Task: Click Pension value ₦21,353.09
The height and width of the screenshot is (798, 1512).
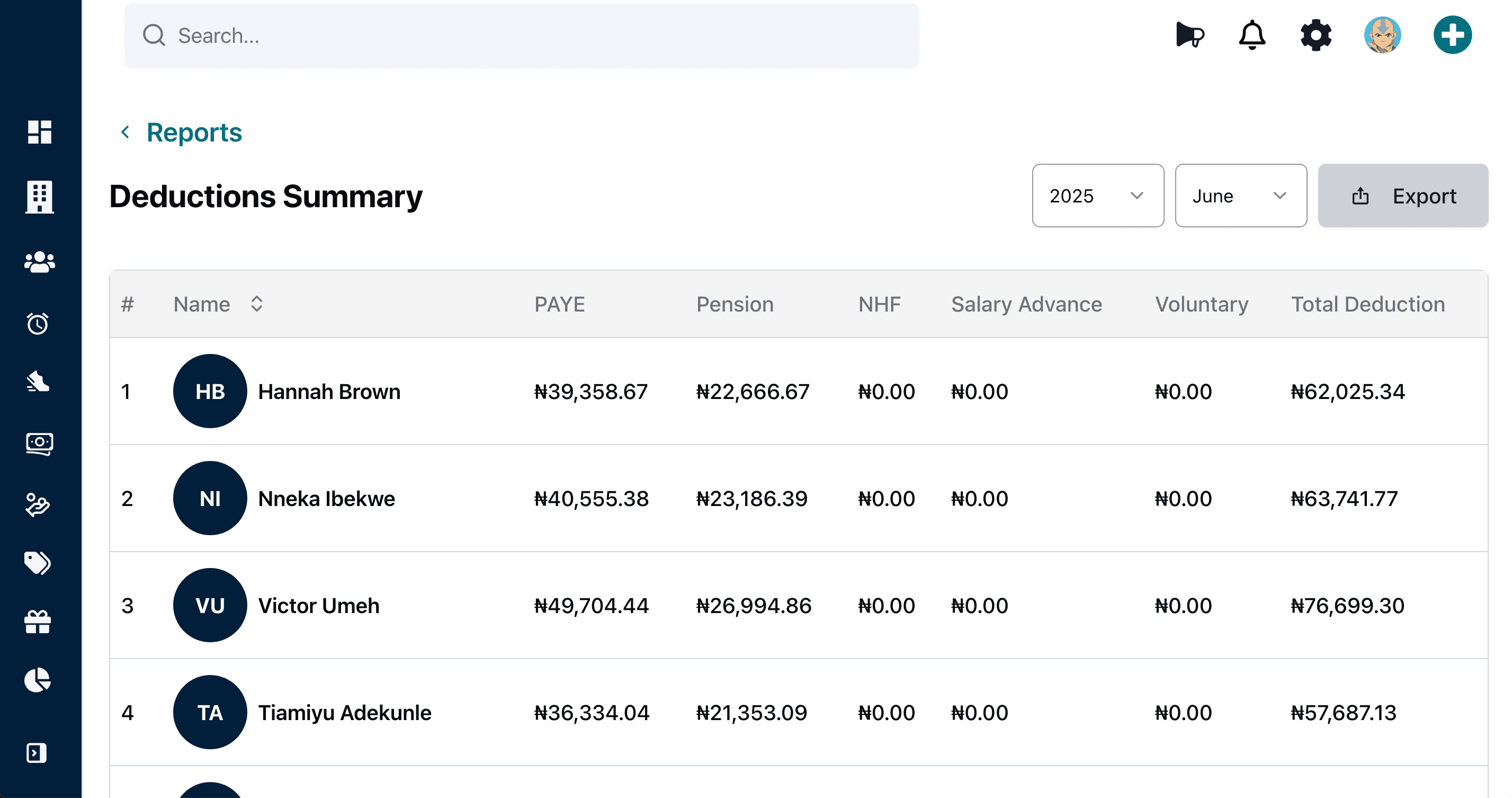Action: [752, 712]
